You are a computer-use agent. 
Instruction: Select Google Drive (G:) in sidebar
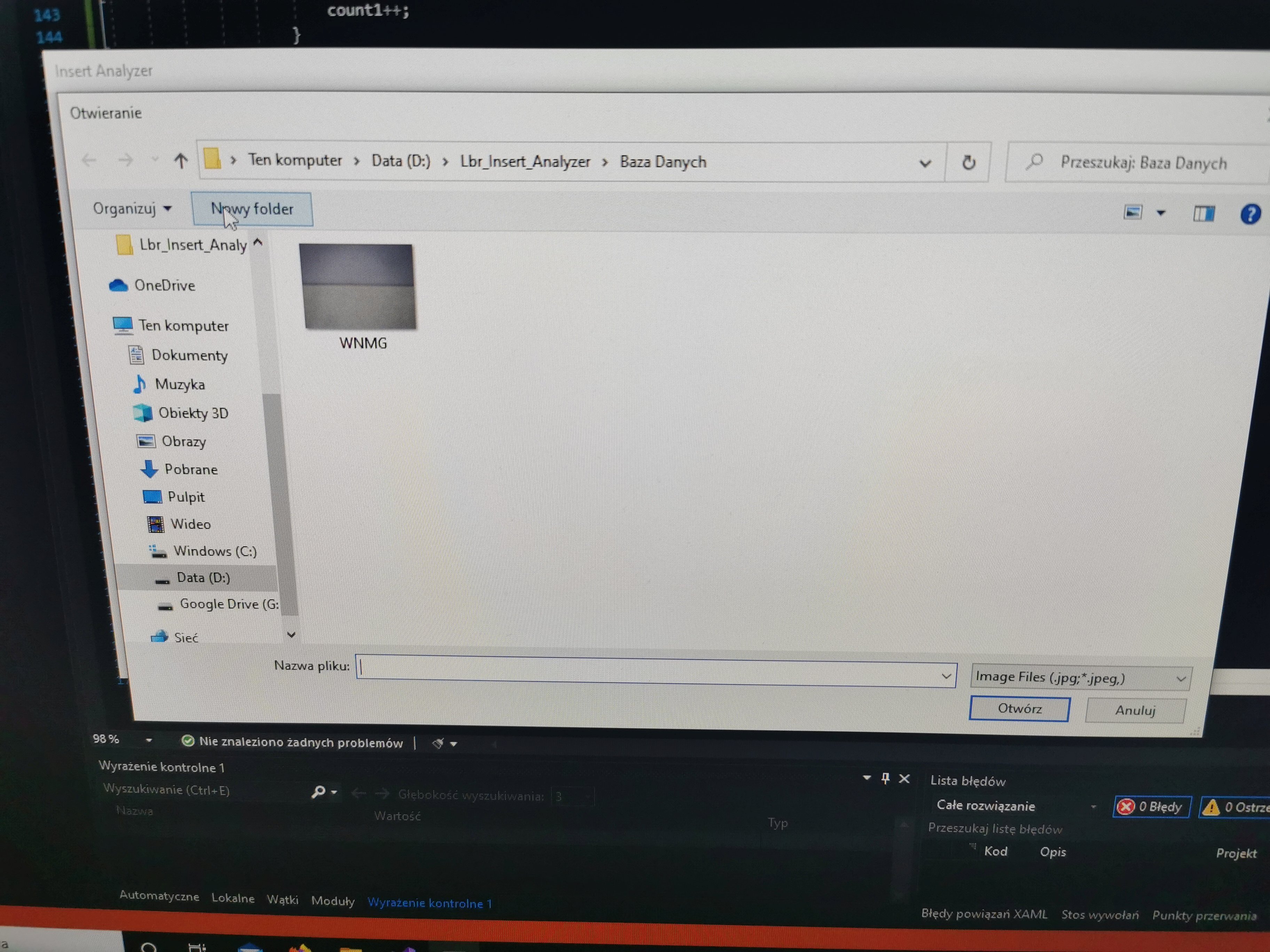click(218, 604)
